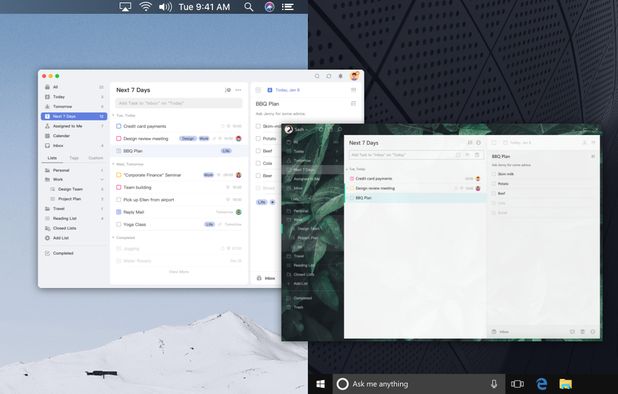Check off the Team building task

tap(119, 188)
